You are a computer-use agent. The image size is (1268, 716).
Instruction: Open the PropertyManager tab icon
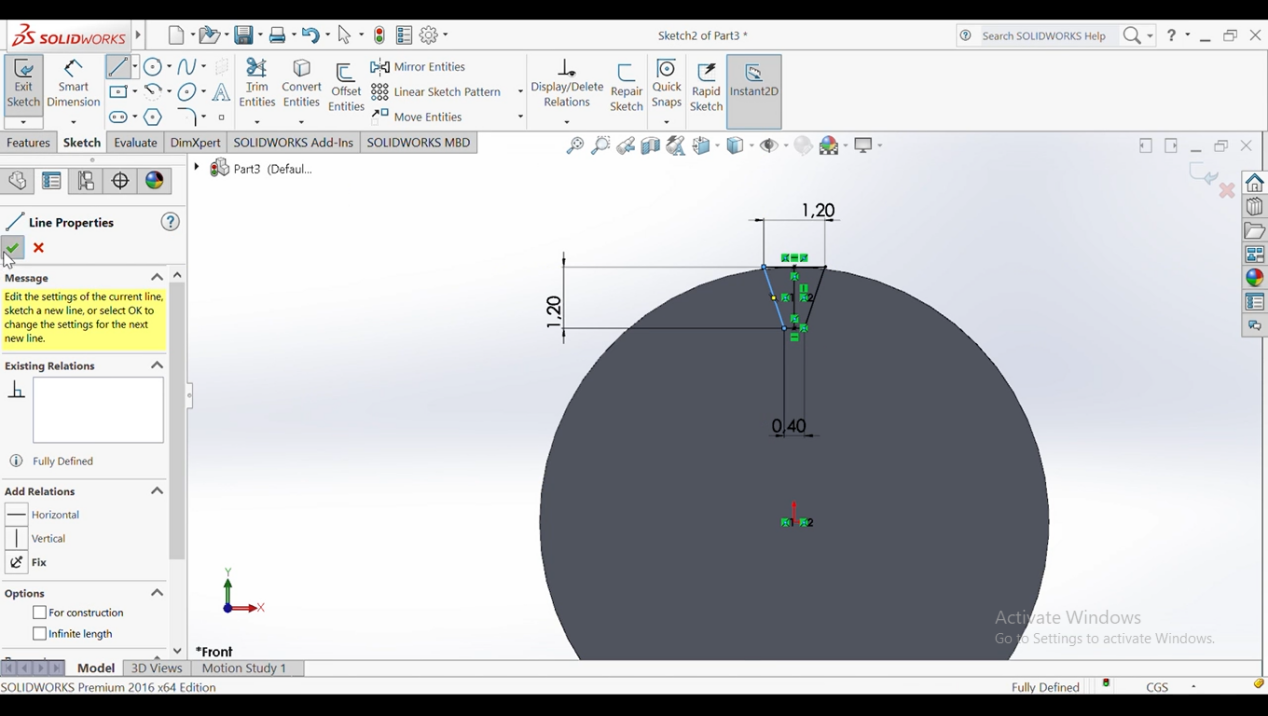click(52, 181)
